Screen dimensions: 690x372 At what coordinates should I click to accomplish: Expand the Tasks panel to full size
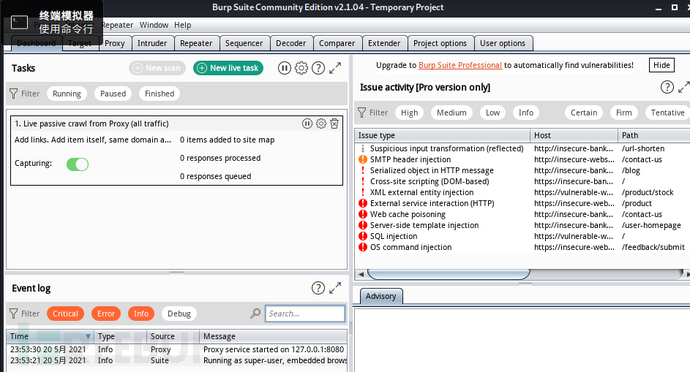[x=335, y=68]
